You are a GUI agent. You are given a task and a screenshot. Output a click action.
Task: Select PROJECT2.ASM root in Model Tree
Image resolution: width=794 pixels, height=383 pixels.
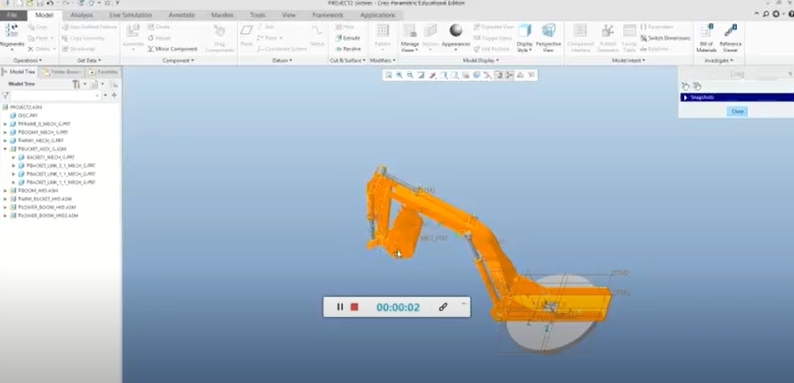25,107
